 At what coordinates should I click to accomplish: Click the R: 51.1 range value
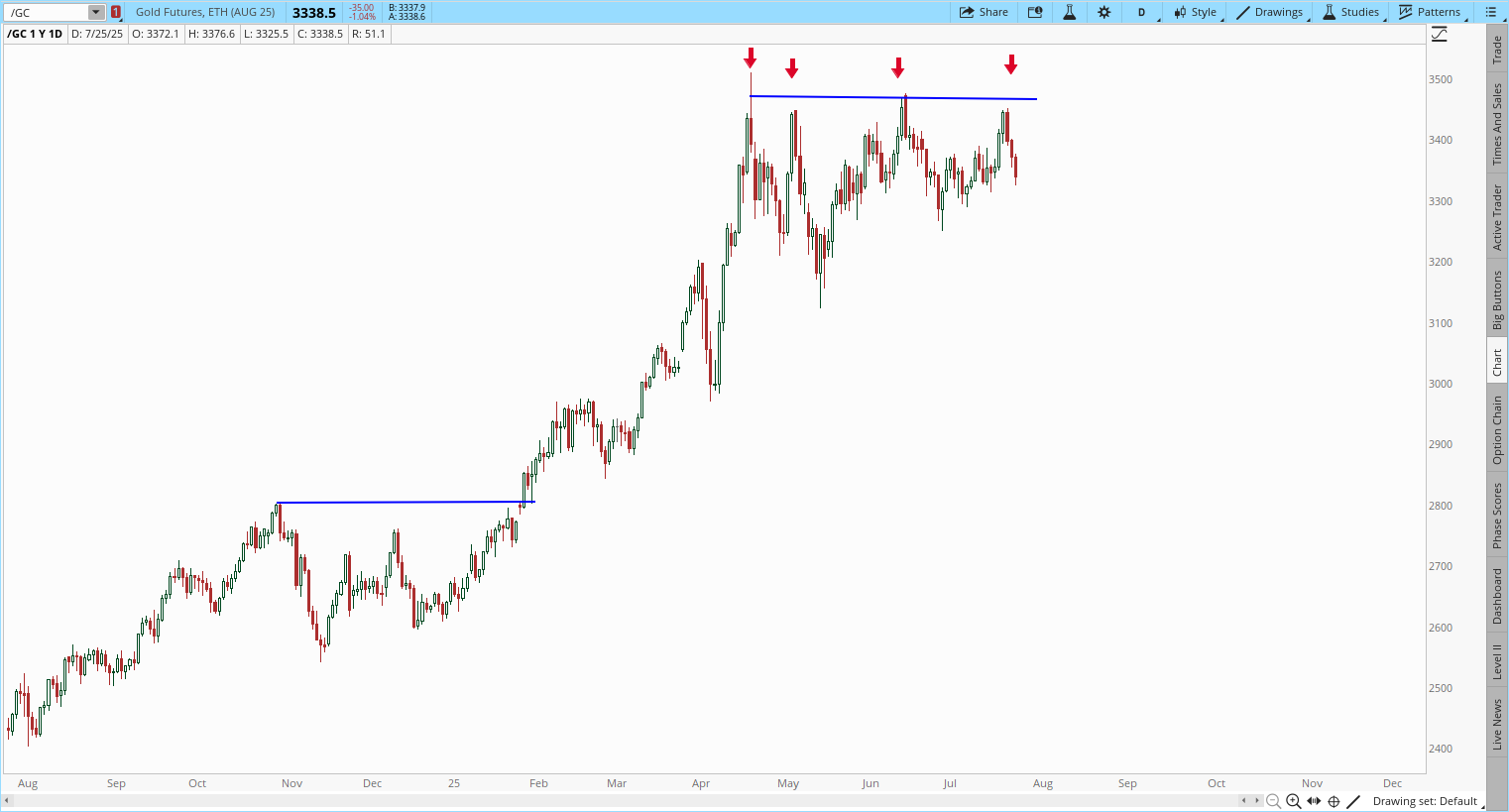tap(368, 34)
